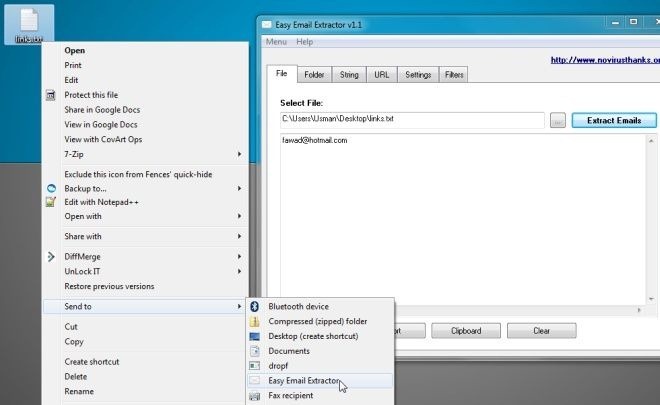Click the Bluetooth device icon
This screenshot has height=405, width=660.
coord(254,306)
